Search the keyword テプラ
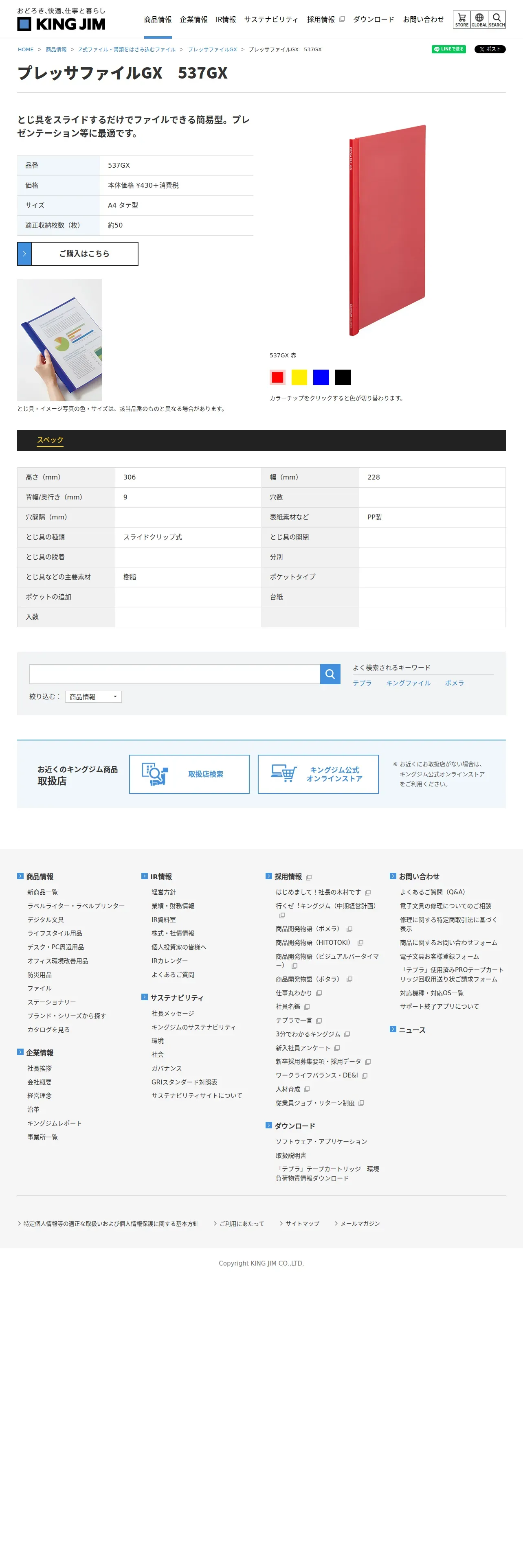523x1568 pixels. 362,683
